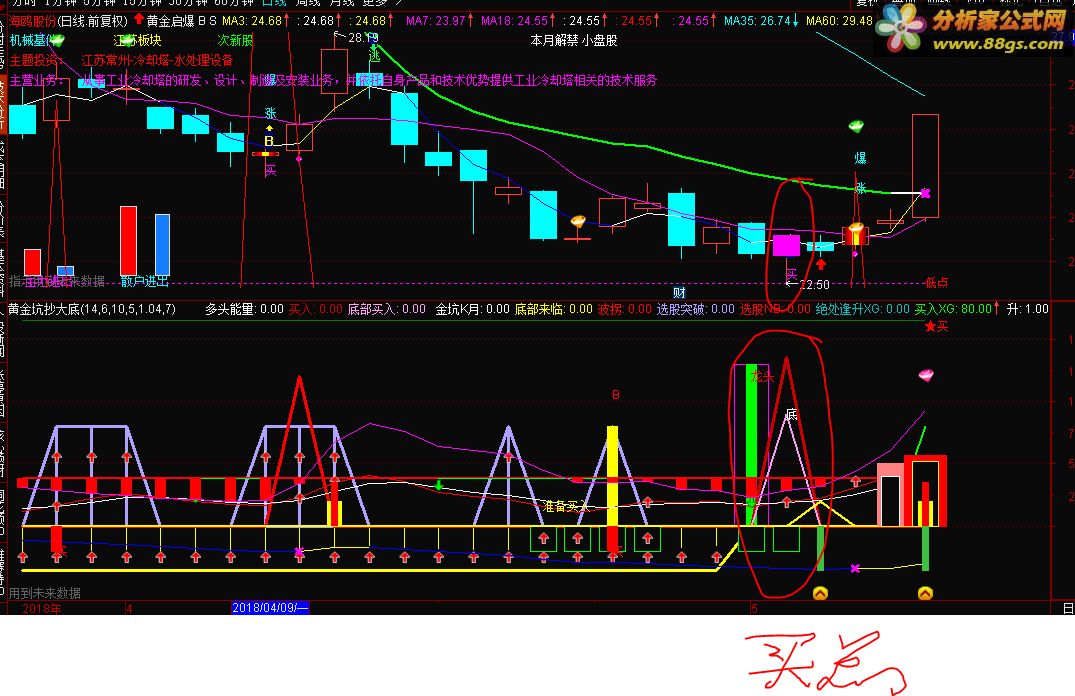Click the 波拐: 0.00 readout
This screenshot has height=696, width=1075.
pyautogui.click(x=625, y=309)
